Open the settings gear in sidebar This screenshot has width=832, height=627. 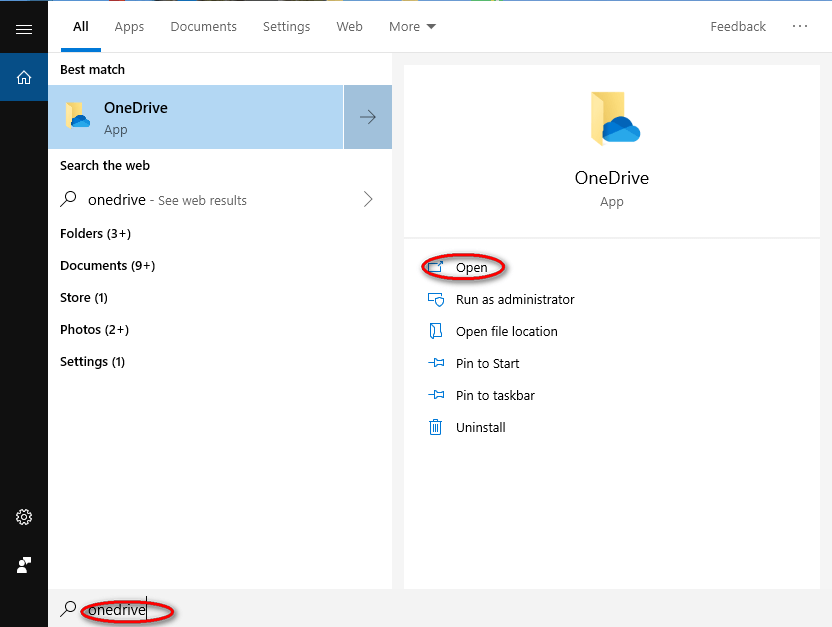[24, 517]
